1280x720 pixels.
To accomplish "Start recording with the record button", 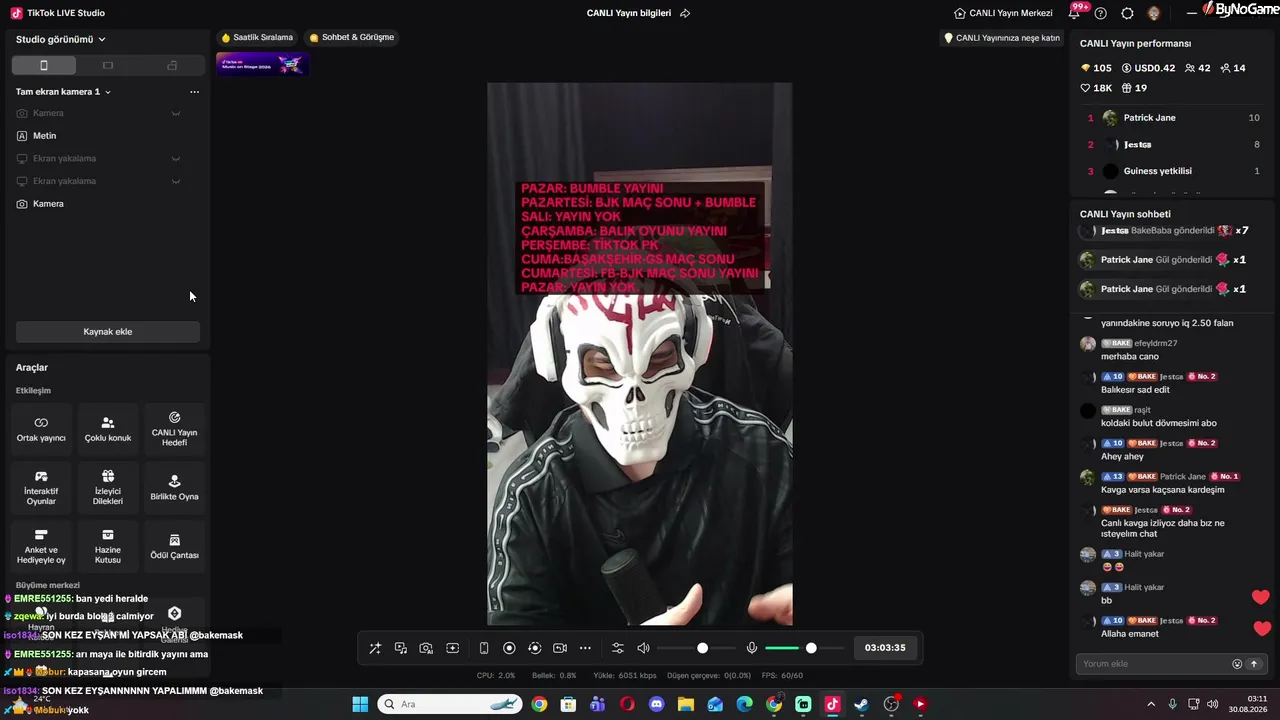I will (x=509, y=648).
